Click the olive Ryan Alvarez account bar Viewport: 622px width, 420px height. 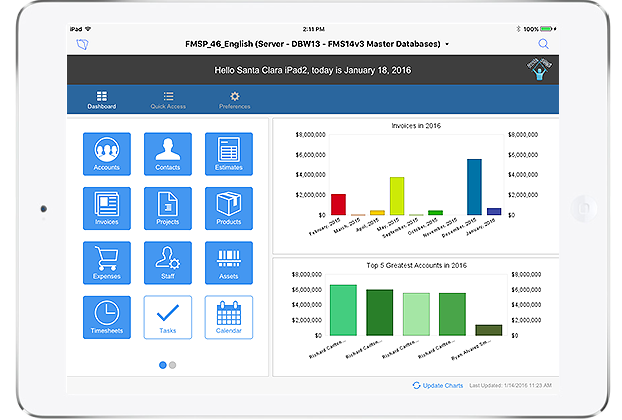pyautogui.click(x=489, y=330)
